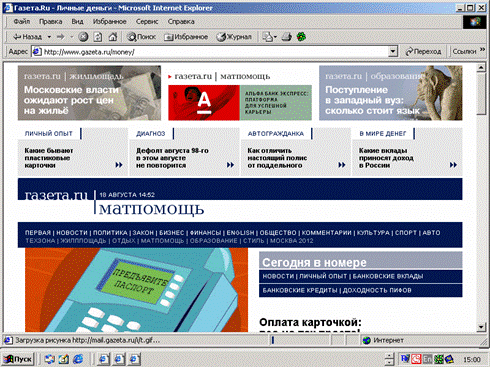Click the vertical scrollbar down arrow
This screenshot has width=490, height=367.
click(481, 327)
